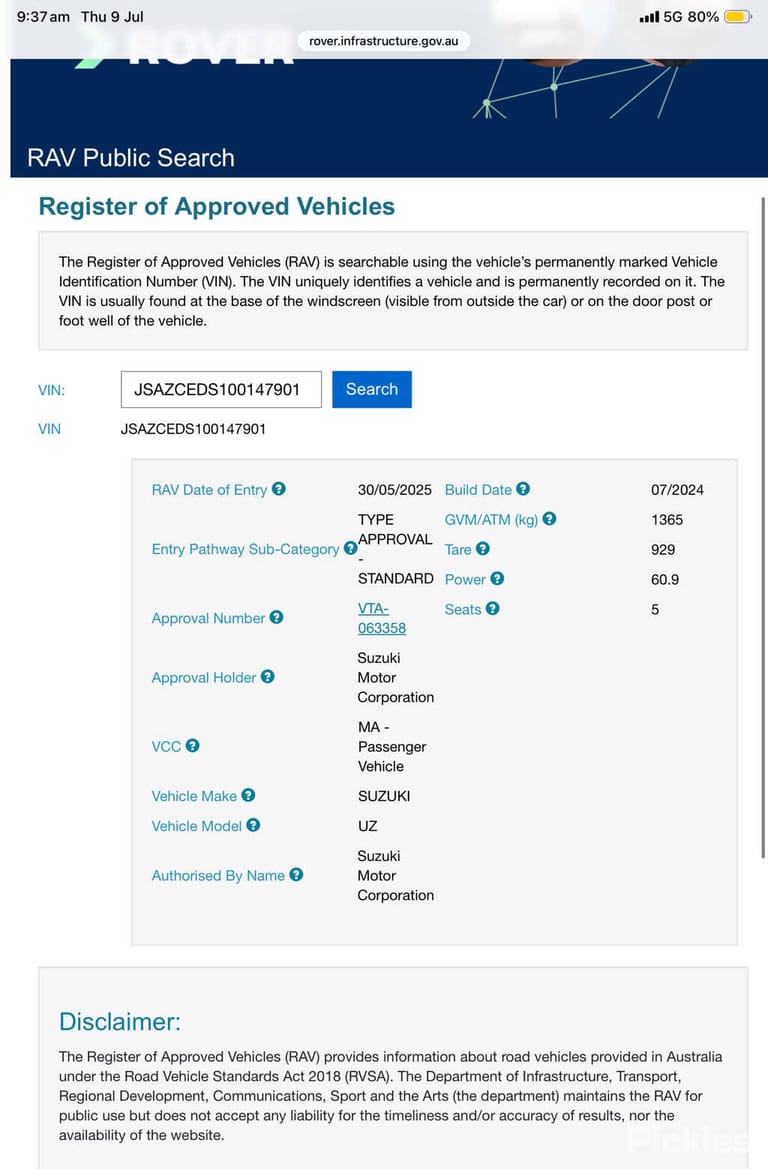Select the Vehicle Model value UZ
The width and height of the screenshot is (768, 1169).
click(x=368, y=826)
